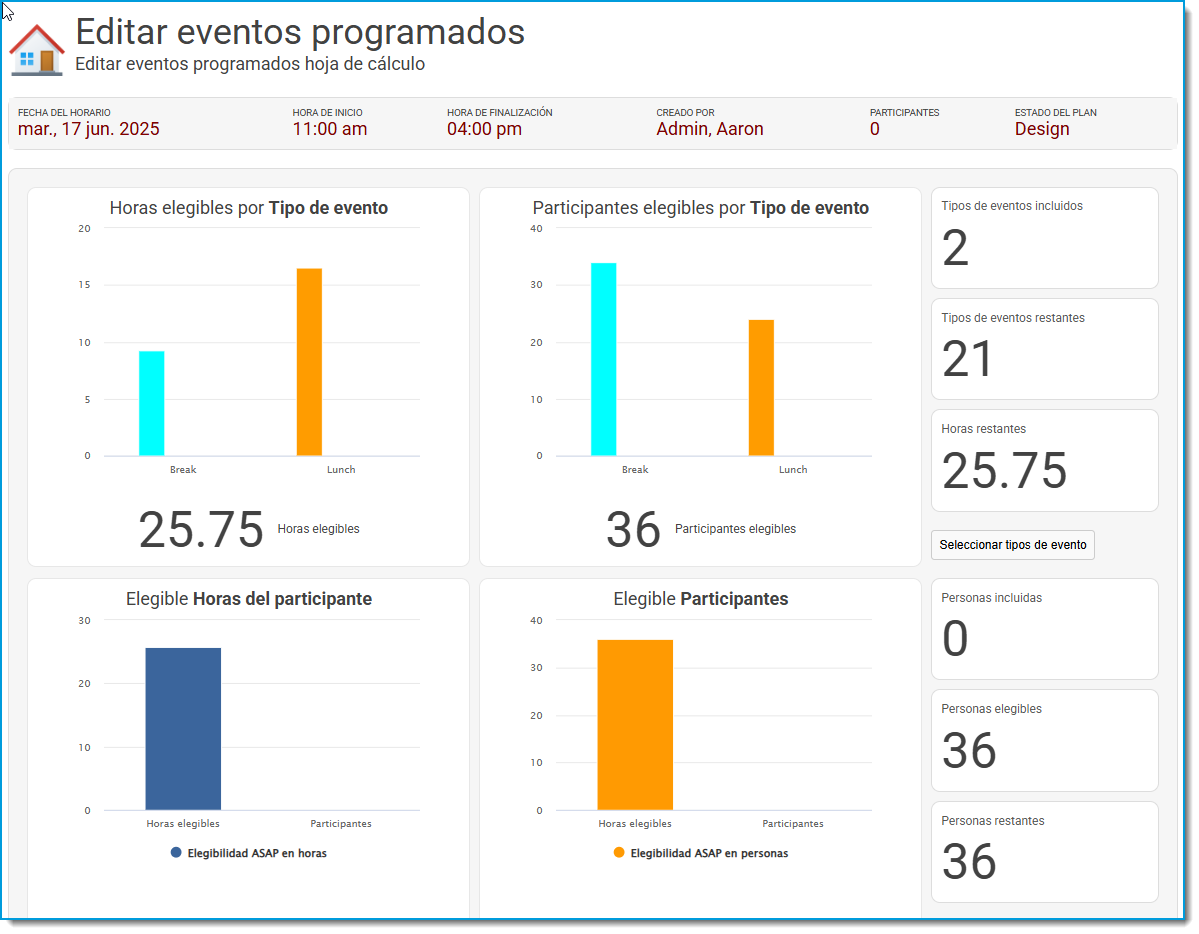Click blue bar in Horas del participante chart
1199x934 pixels.
coord(183,729)
